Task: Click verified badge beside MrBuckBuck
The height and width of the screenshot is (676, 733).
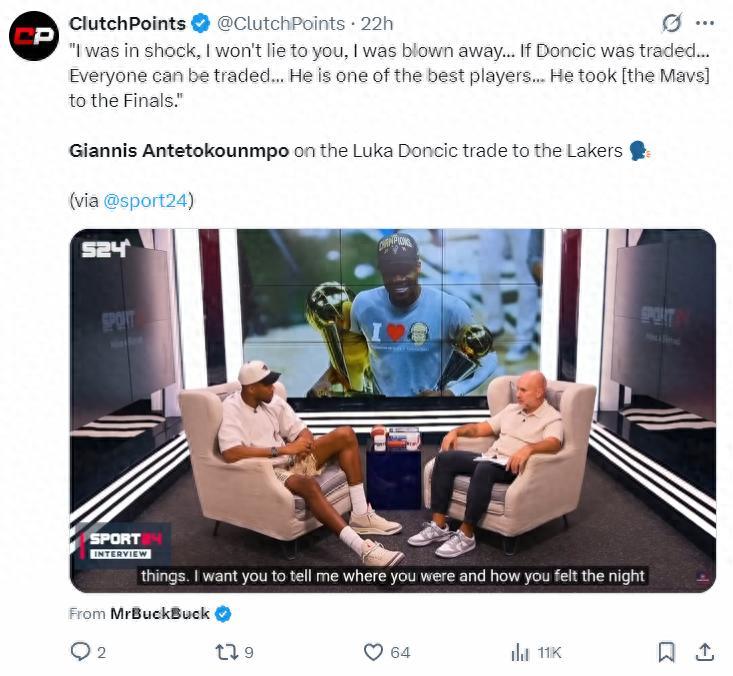Action: (223, 613)
